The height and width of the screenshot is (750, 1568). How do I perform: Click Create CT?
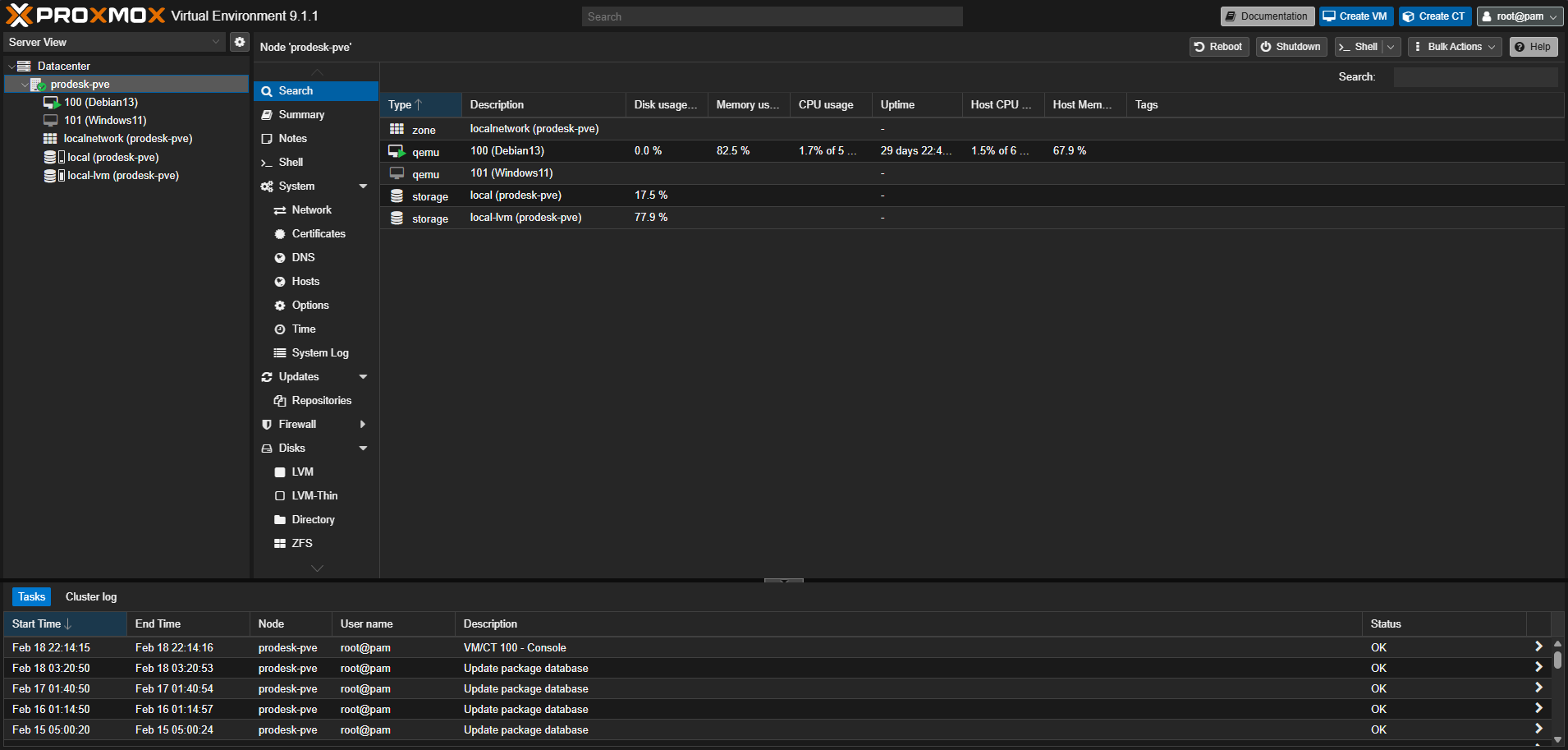point(1435,16)
